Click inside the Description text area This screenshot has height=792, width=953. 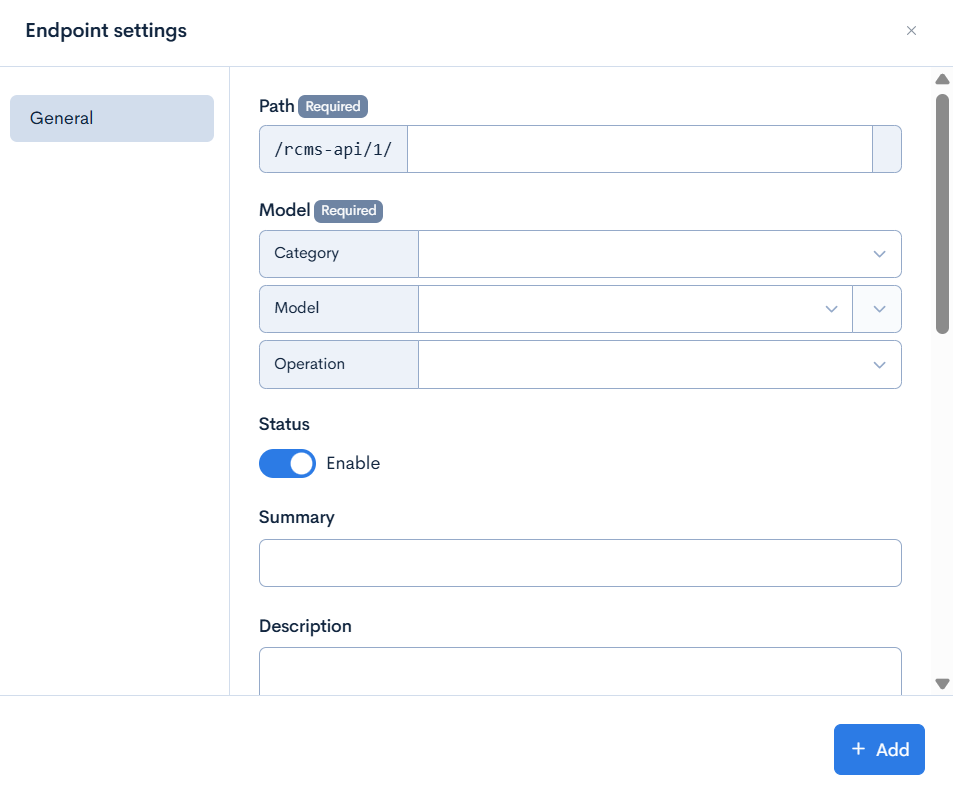click(580, 671)
